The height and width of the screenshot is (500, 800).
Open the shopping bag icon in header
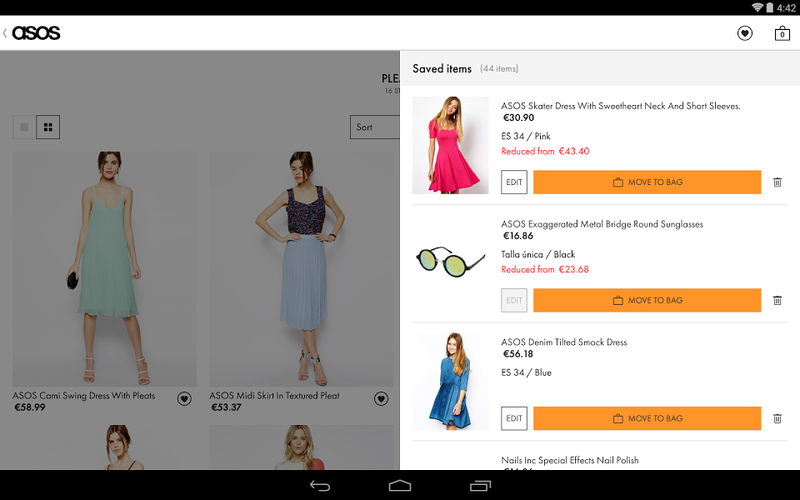[782, 34]
